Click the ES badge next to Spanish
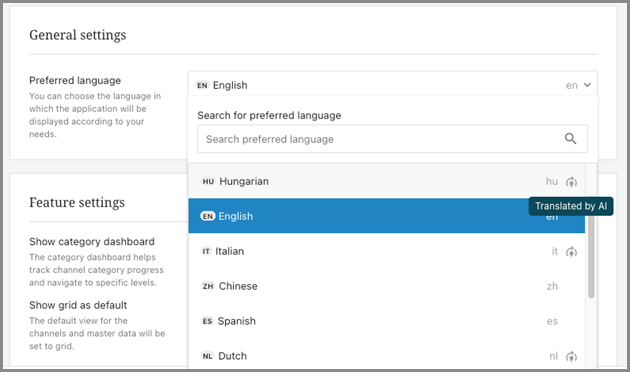This screenshot has width=630, height=372. pos(207,321)
